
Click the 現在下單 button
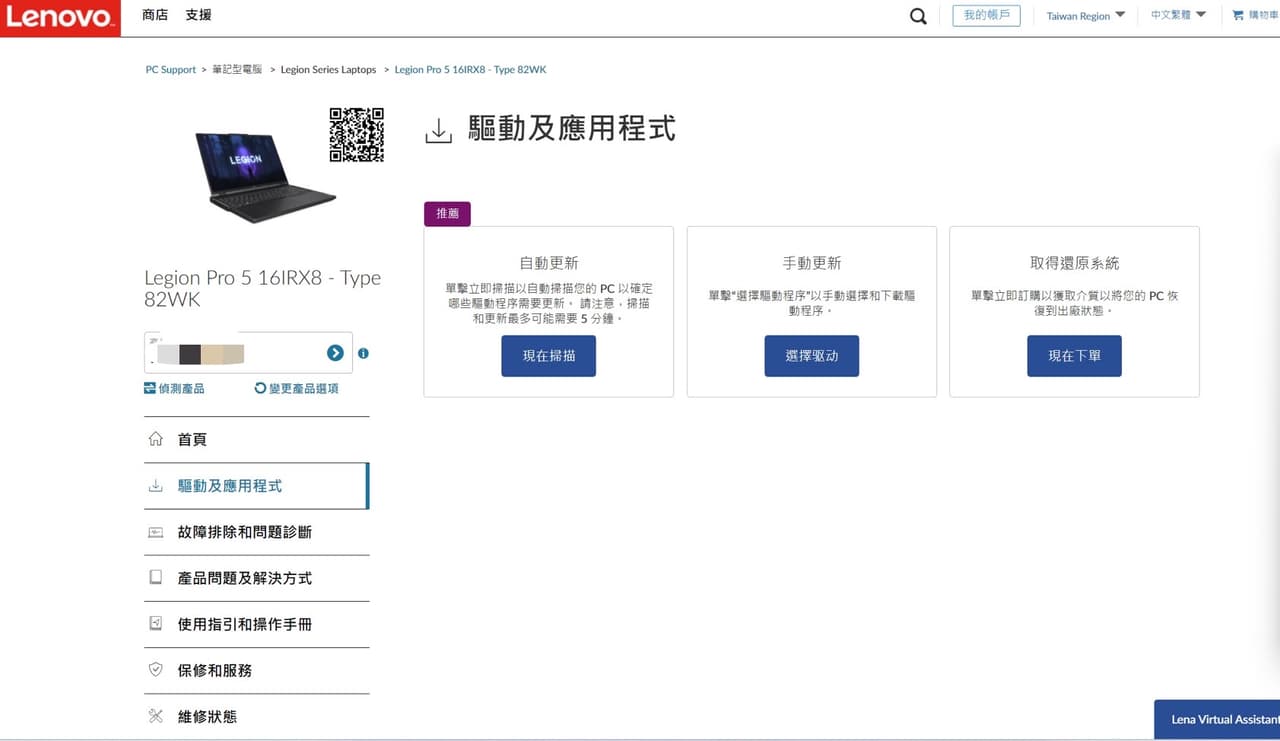[x=1074, y=356]
